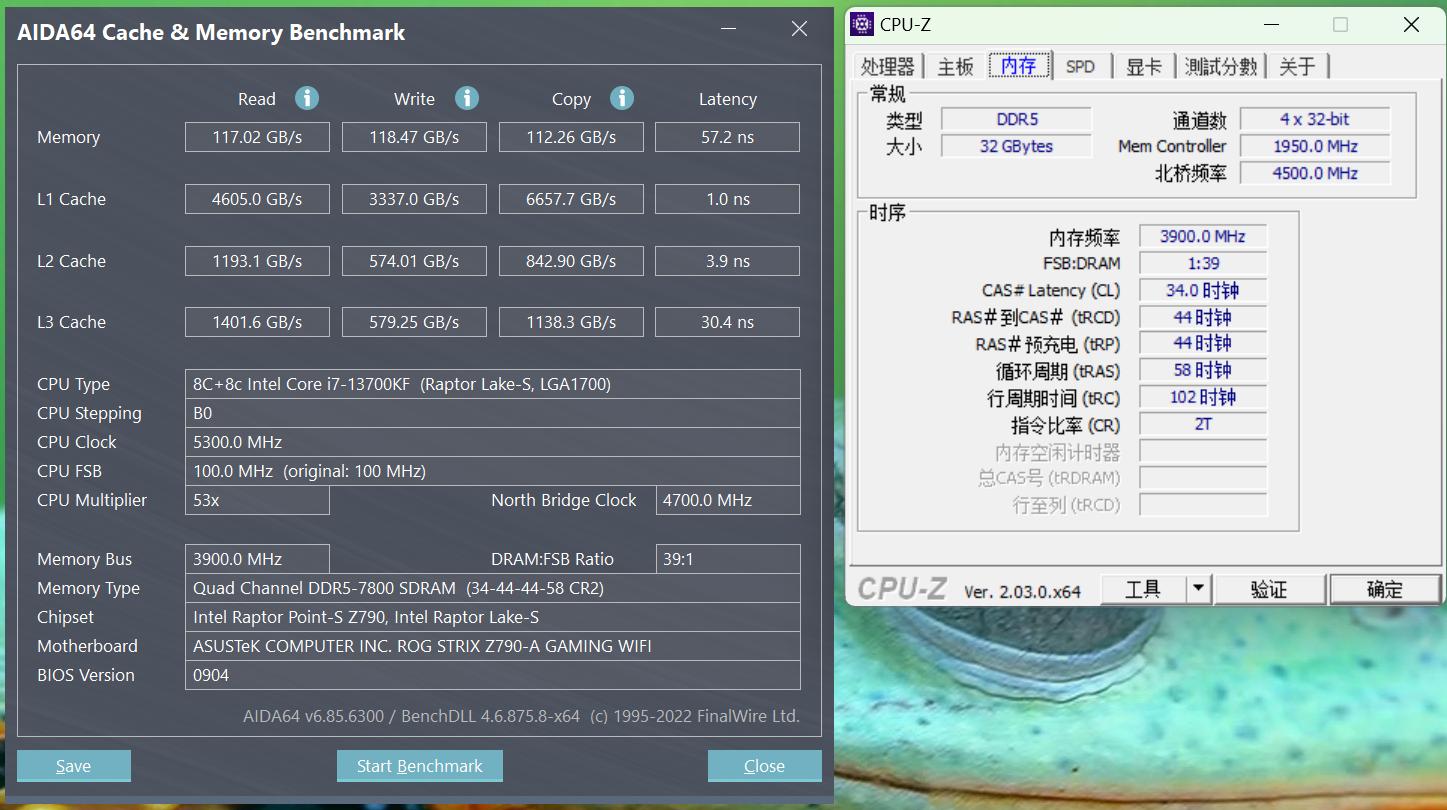Open the 关于 about tab
1447x810 pixels.
[x=1298, y=65]
